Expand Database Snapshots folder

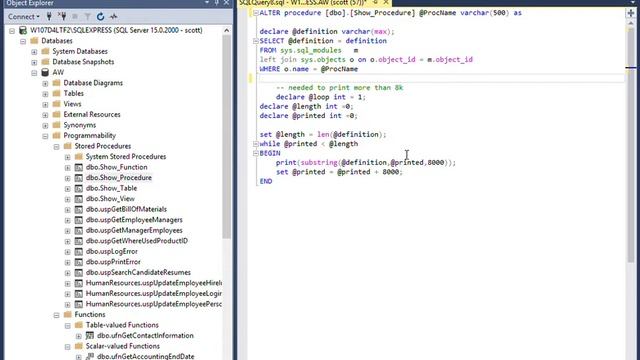[x=34, y=62]
